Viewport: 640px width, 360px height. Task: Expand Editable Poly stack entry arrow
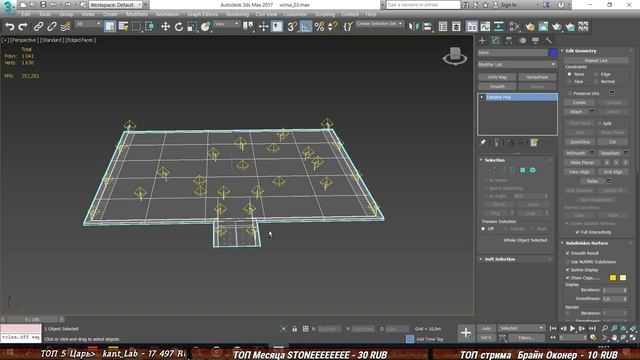[x=482, y=97]
